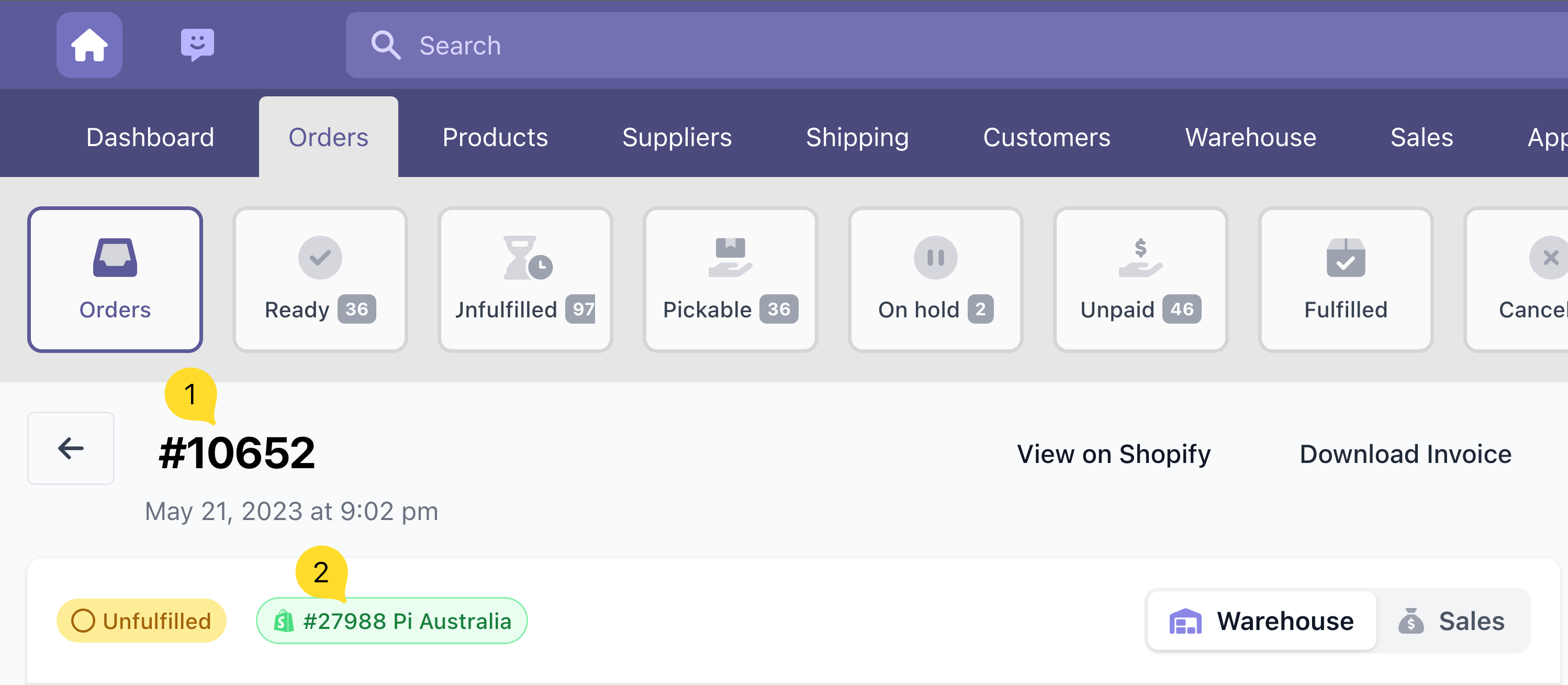
Task: Open the Products tab
Action: point(495,137)
